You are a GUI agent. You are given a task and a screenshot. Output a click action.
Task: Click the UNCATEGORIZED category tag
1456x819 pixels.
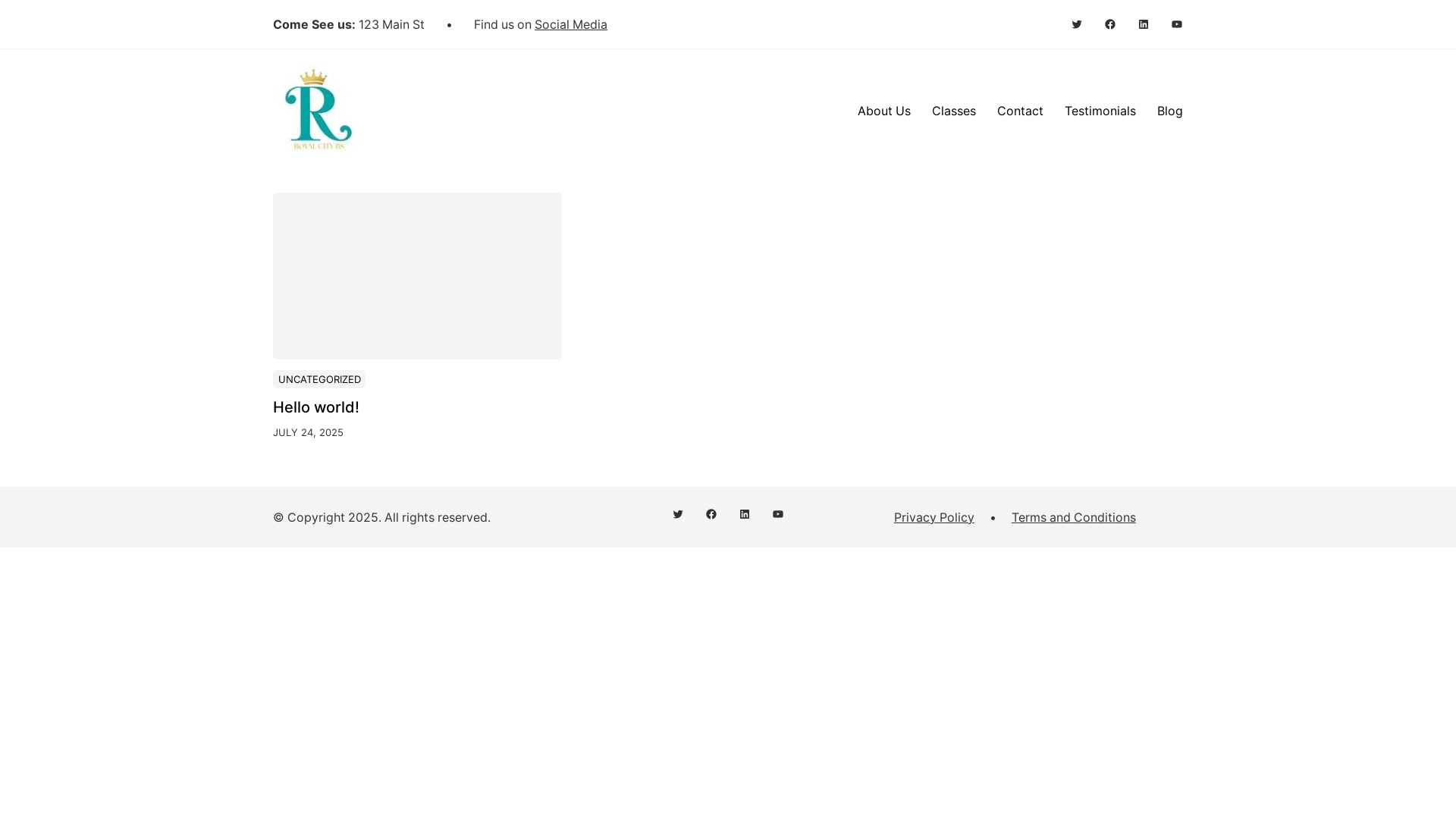(x=319, y=379)
